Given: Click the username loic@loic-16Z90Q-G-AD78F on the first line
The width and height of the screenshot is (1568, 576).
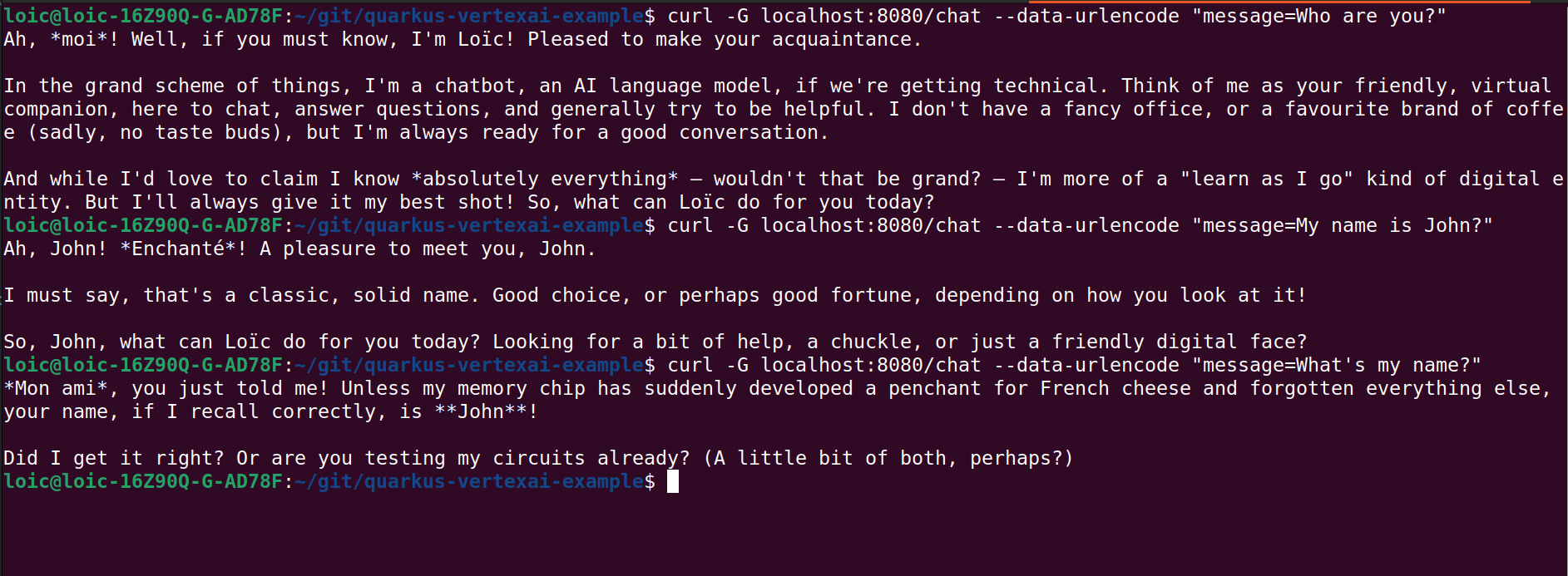Looking at the screenshot, I should (143, 16).
